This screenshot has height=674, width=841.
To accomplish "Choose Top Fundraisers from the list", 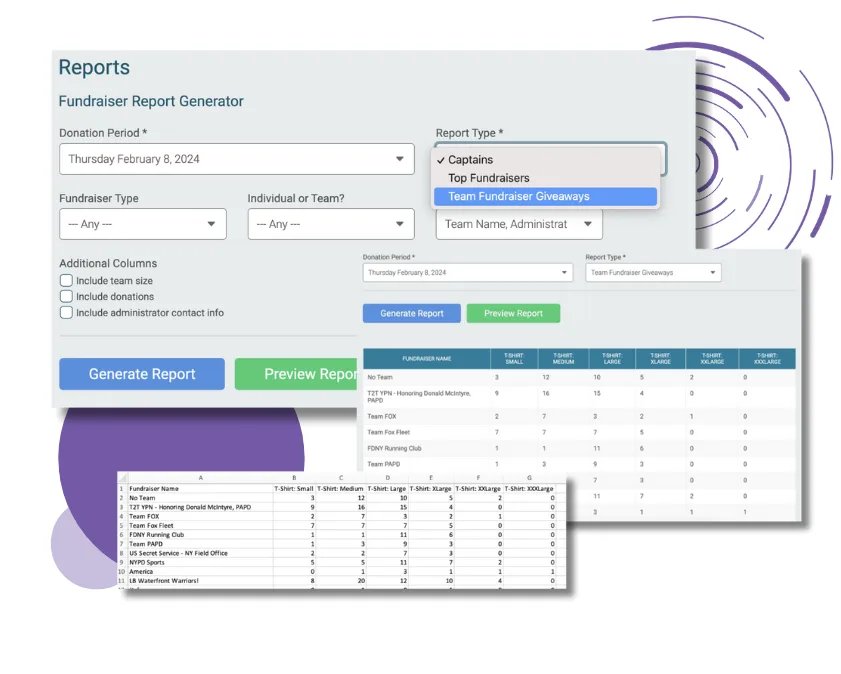I will tap(488, 178).
